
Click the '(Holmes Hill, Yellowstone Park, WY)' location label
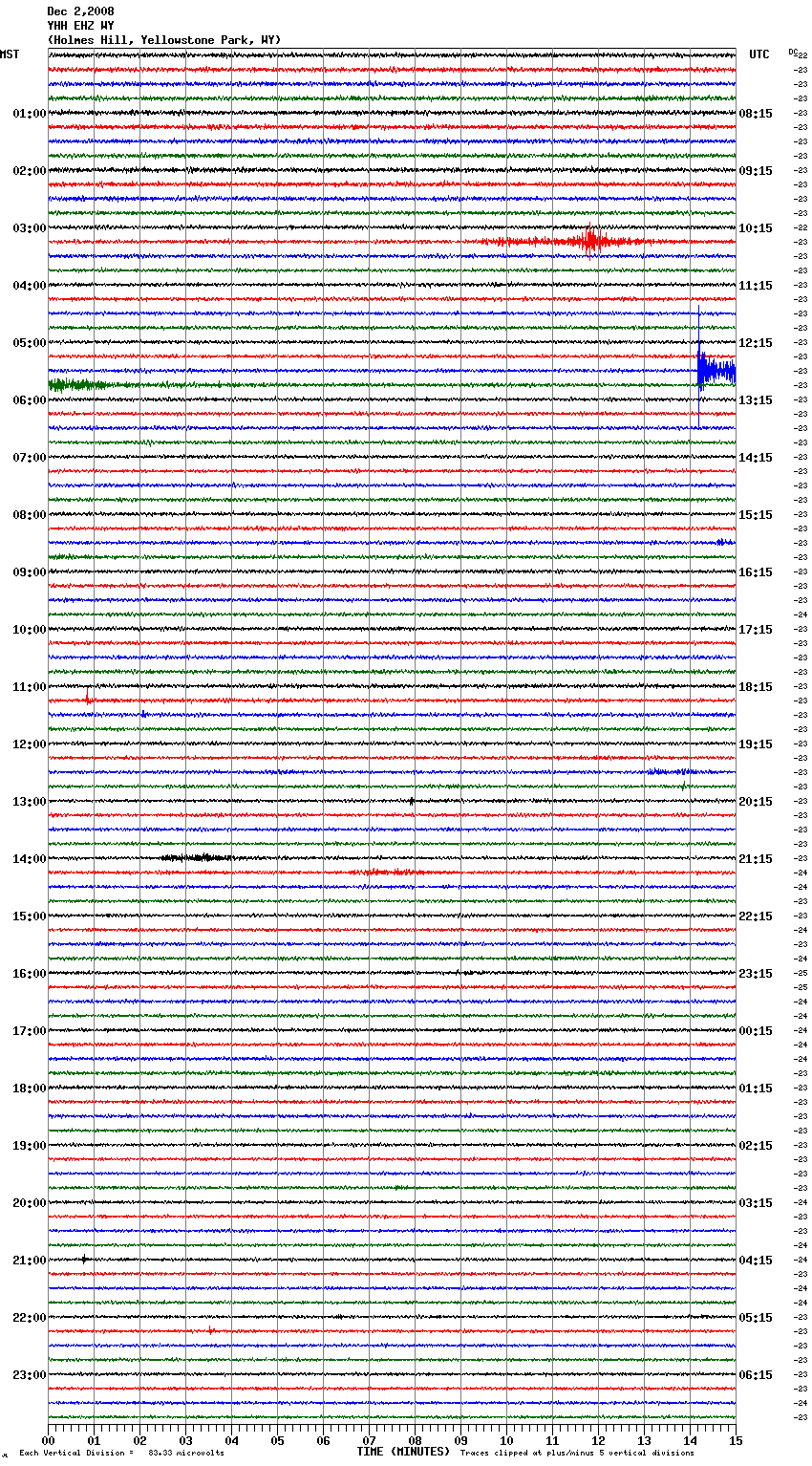pos(164,40)
